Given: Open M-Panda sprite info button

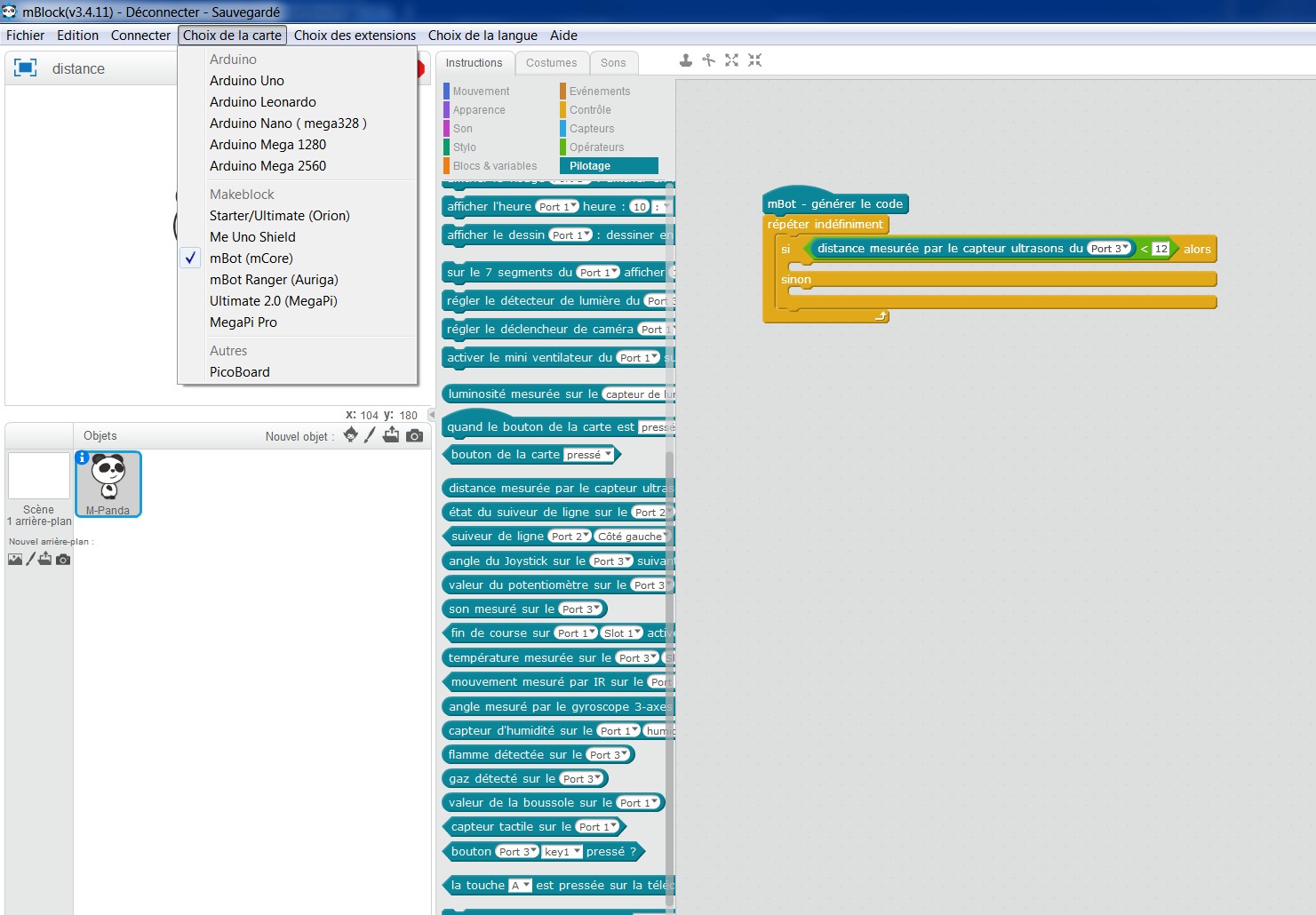Looking at the screenshot, I should (82, 457).
